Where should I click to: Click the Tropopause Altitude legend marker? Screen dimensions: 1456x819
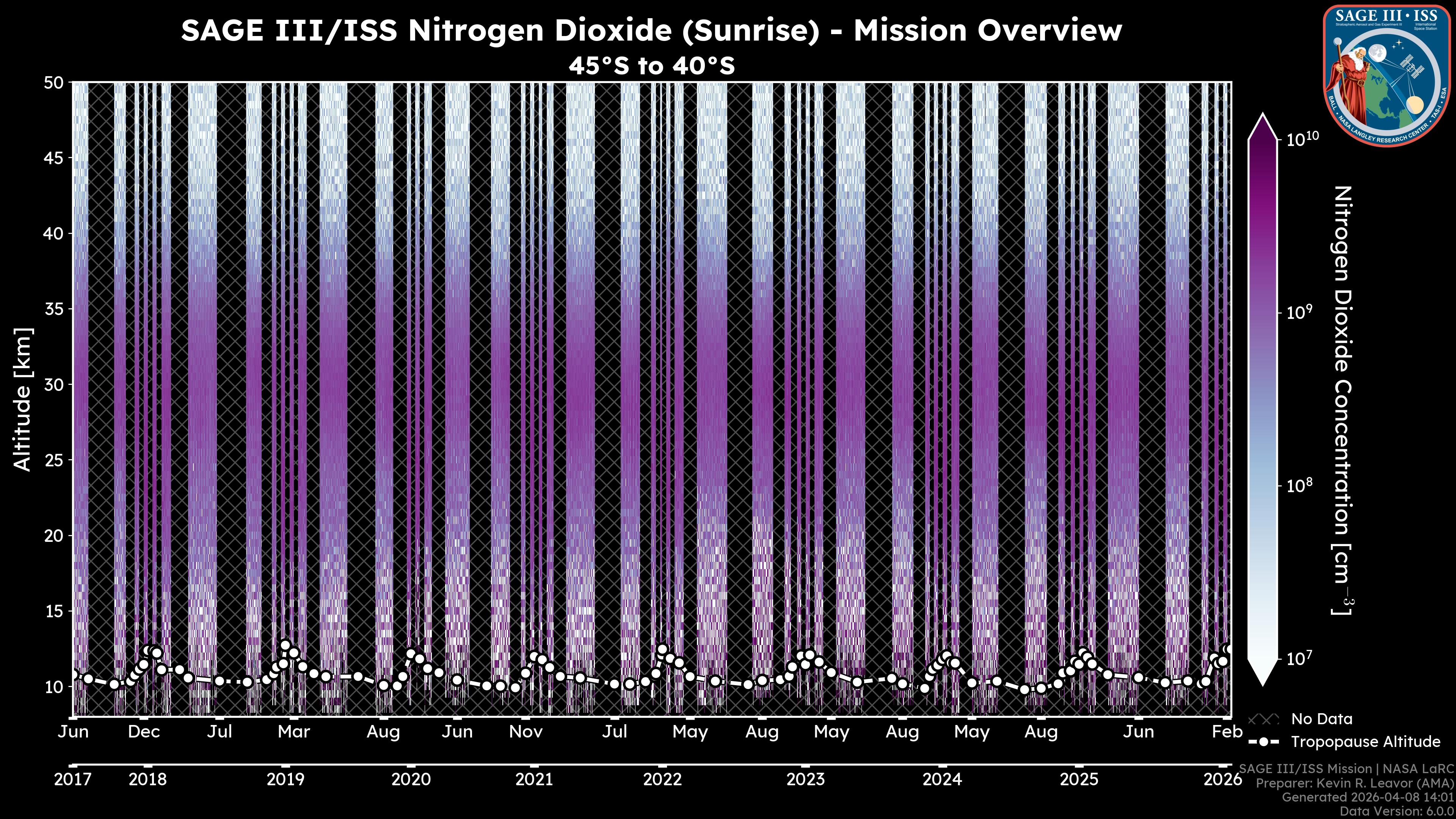(x=1263, y=742)
